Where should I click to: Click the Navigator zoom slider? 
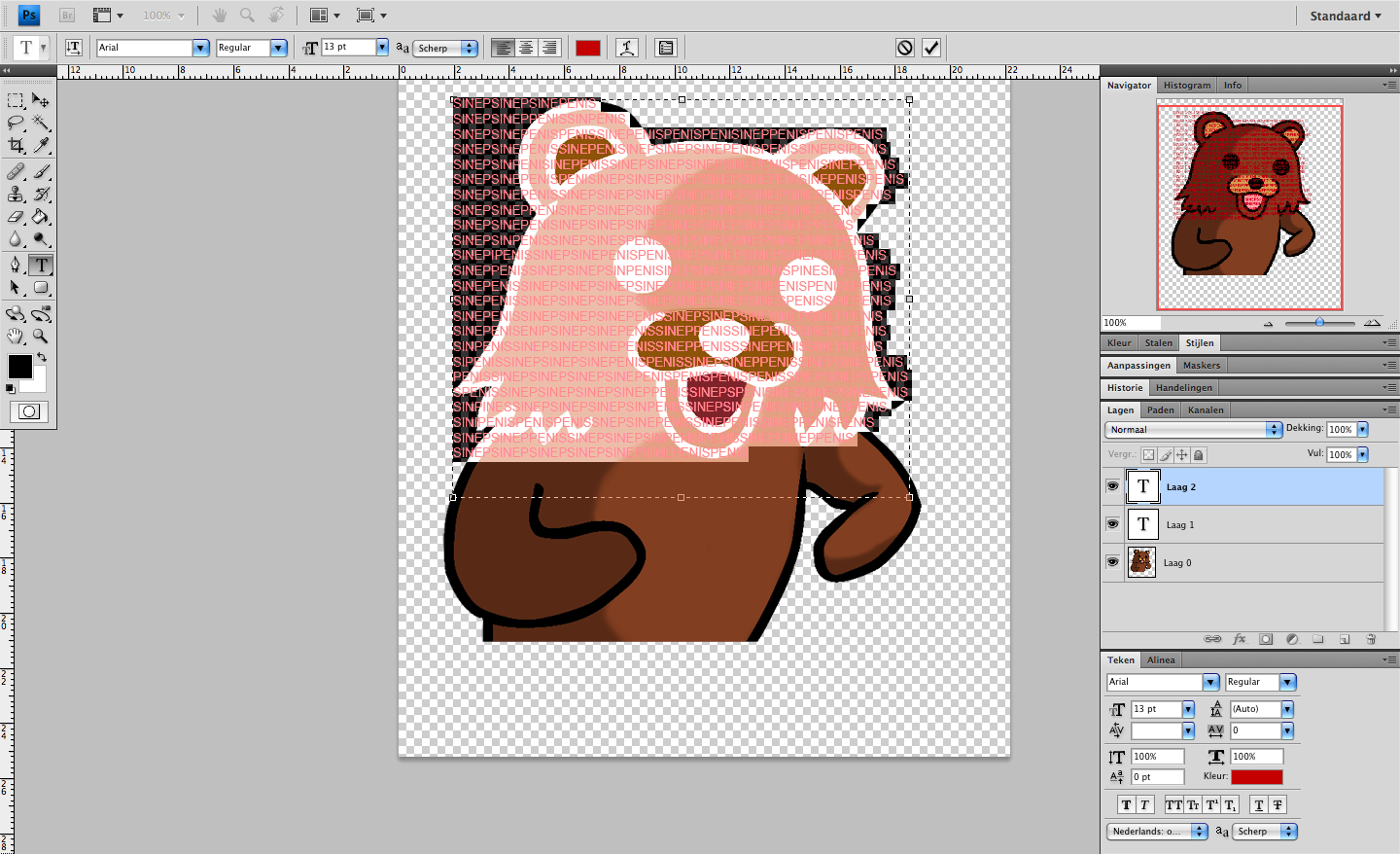(1319, 322)
